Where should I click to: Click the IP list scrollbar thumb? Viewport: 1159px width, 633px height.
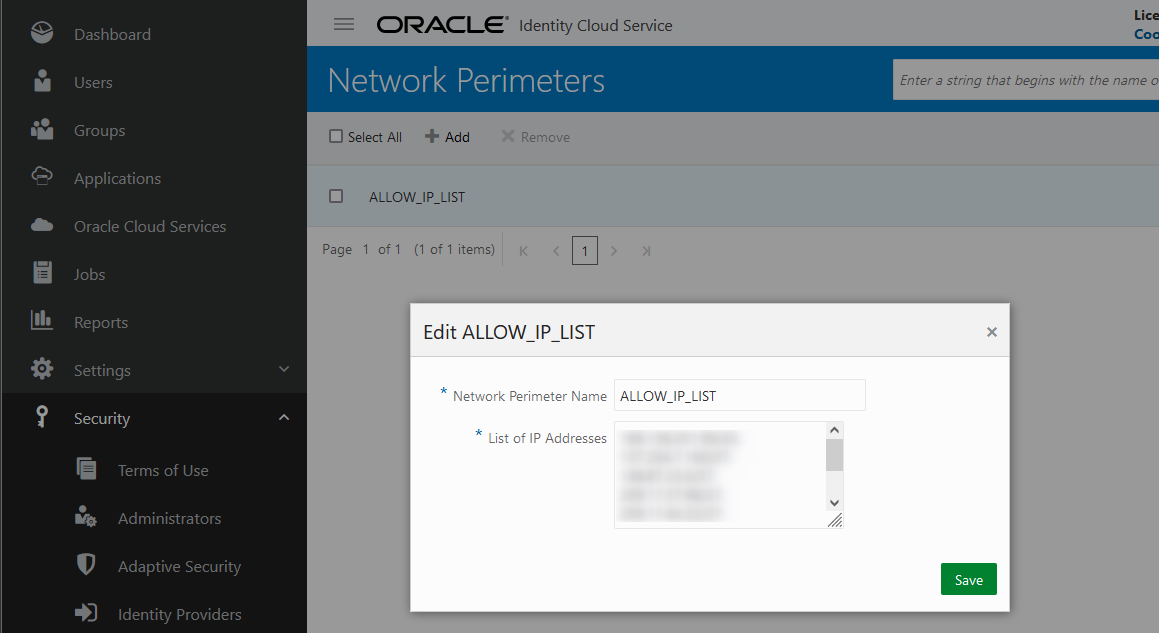click(x=835, y=455)
